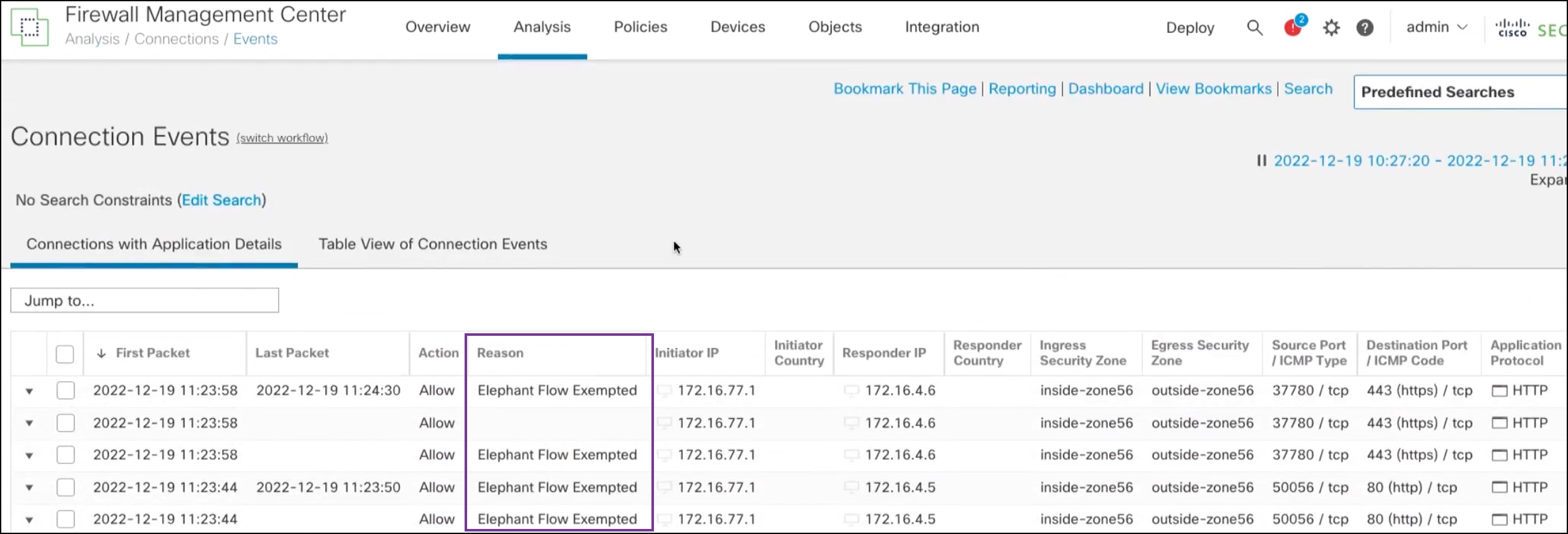
Task: Open the system settings gear icon
Action: [1331, 28]
